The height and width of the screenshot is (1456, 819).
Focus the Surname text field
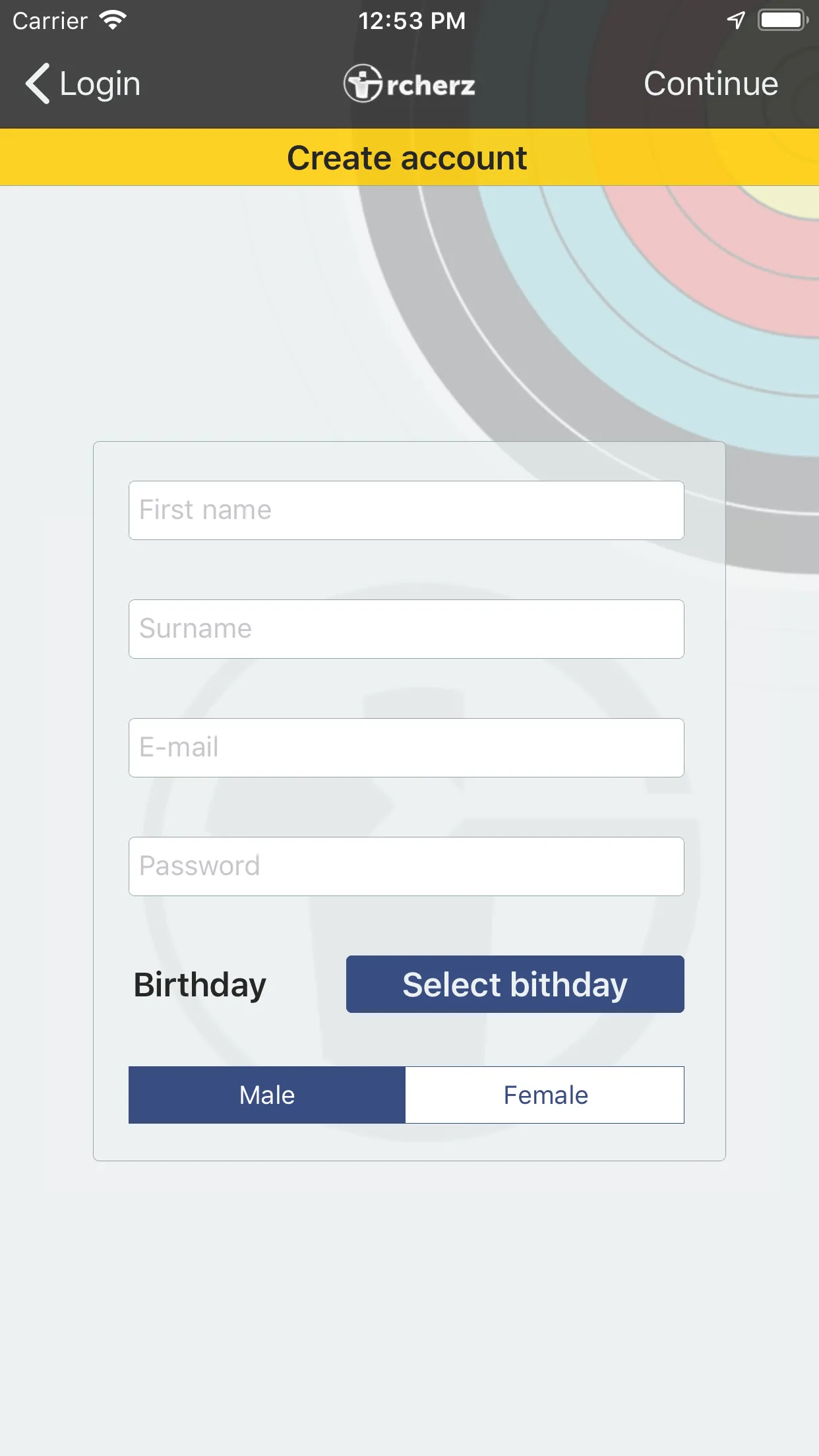point(406,629)
